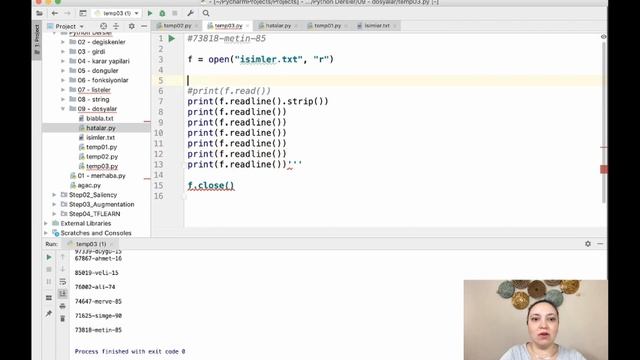Viewport: 640px width, 360px height.
Task: Expand Step02_Saliency folder
Action: [54, 195]
